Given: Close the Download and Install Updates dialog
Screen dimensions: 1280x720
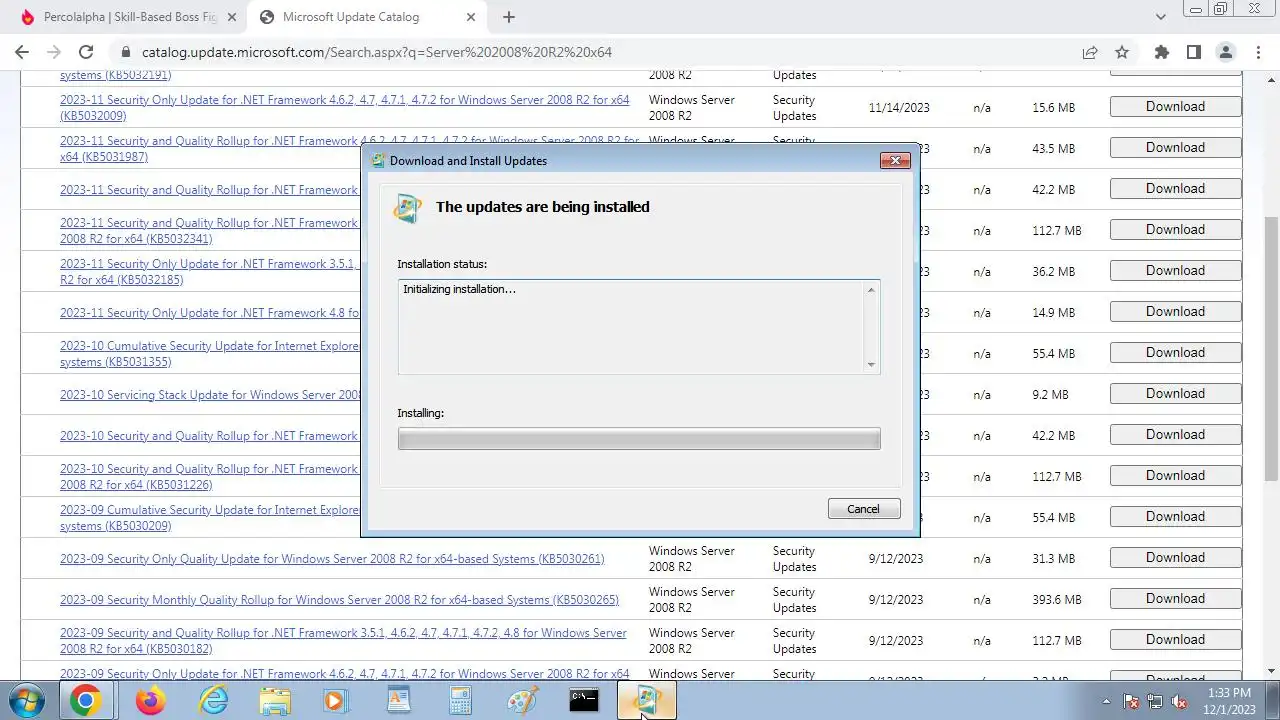Looking at the screenshot, I should pyautogui.click(x=895, y=160).
